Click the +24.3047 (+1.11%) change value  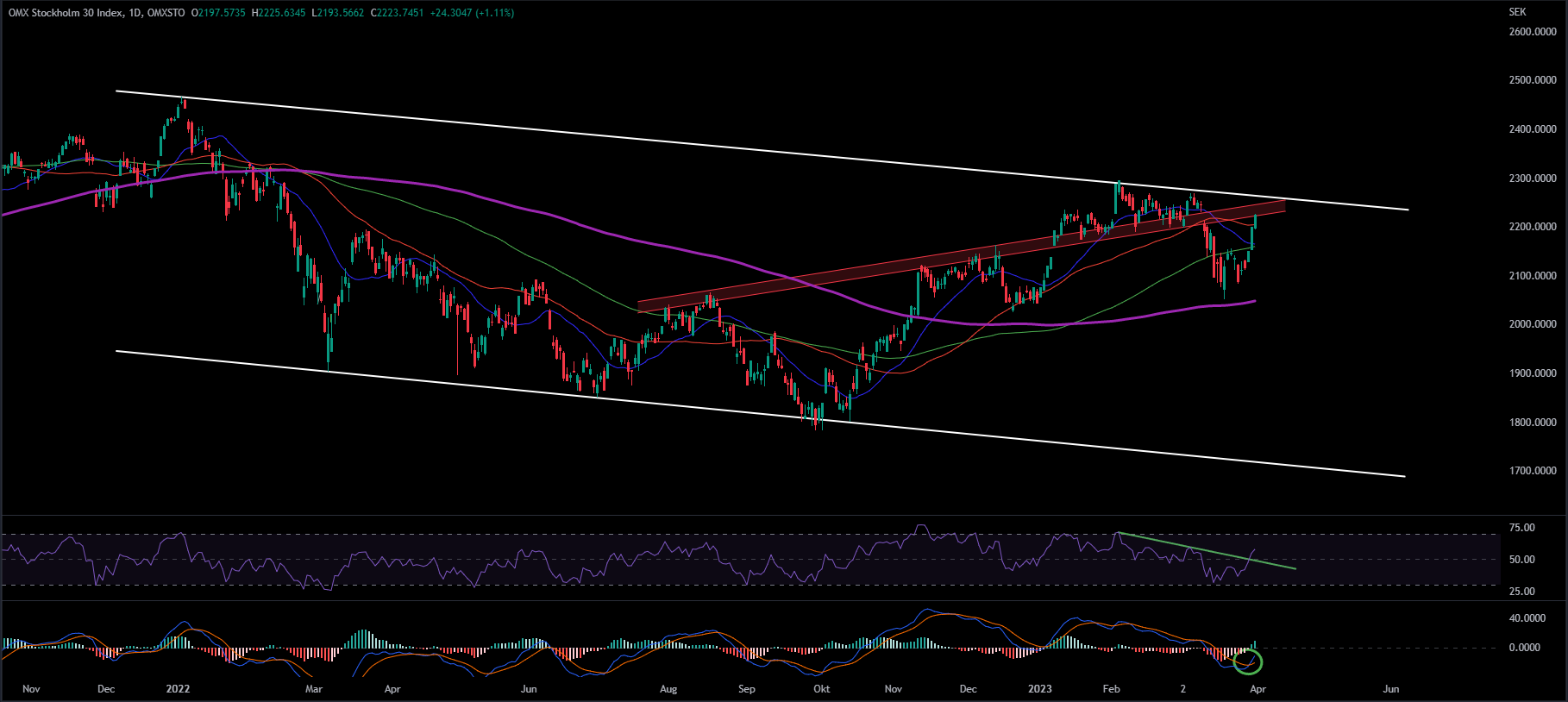[x=472, y=13]
